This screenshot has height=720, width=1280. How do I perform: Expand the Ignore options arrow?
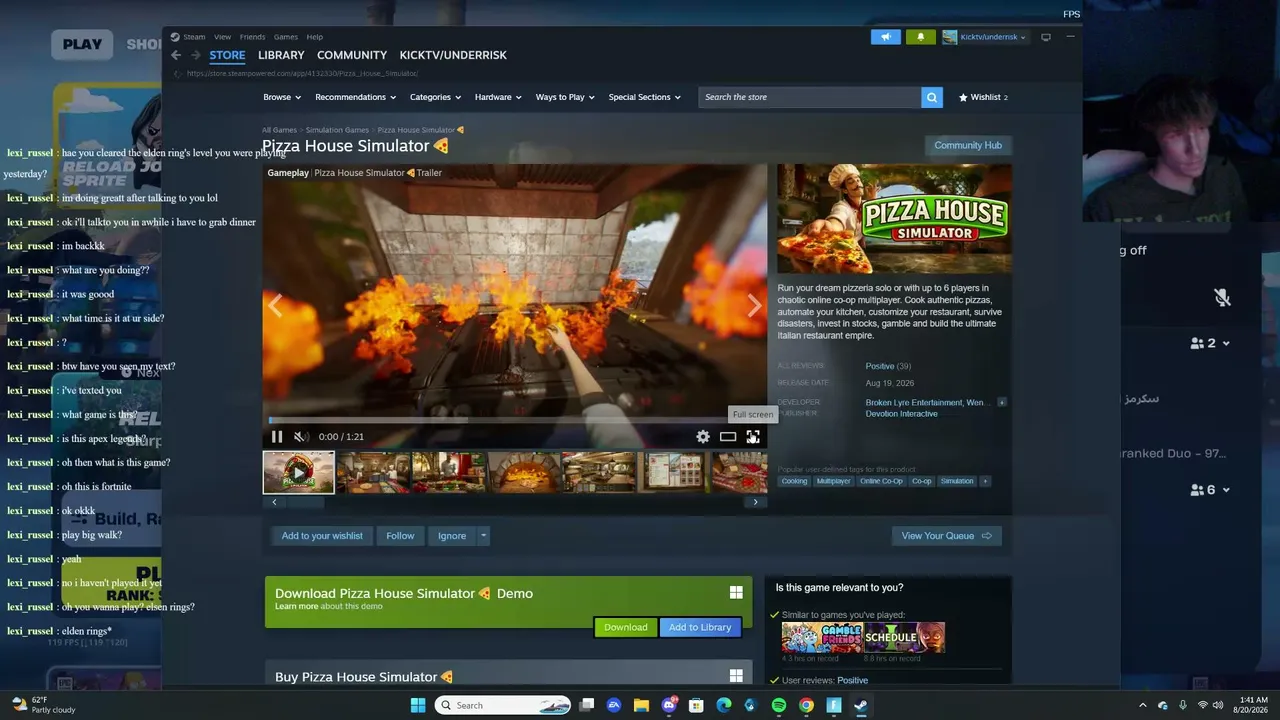coord(483,536)
